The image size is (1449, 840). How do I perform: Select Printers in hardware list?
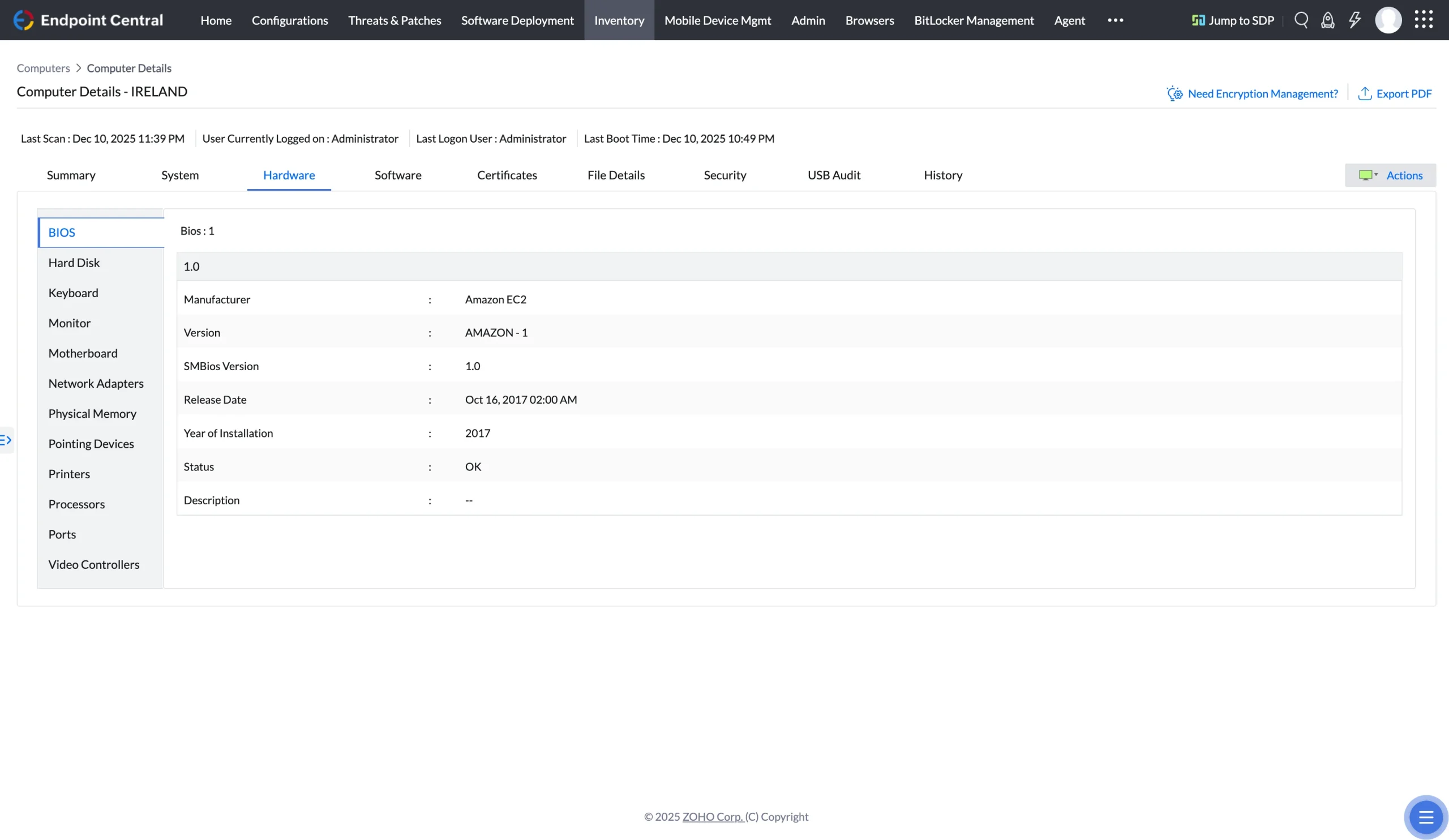click(101, 474)
